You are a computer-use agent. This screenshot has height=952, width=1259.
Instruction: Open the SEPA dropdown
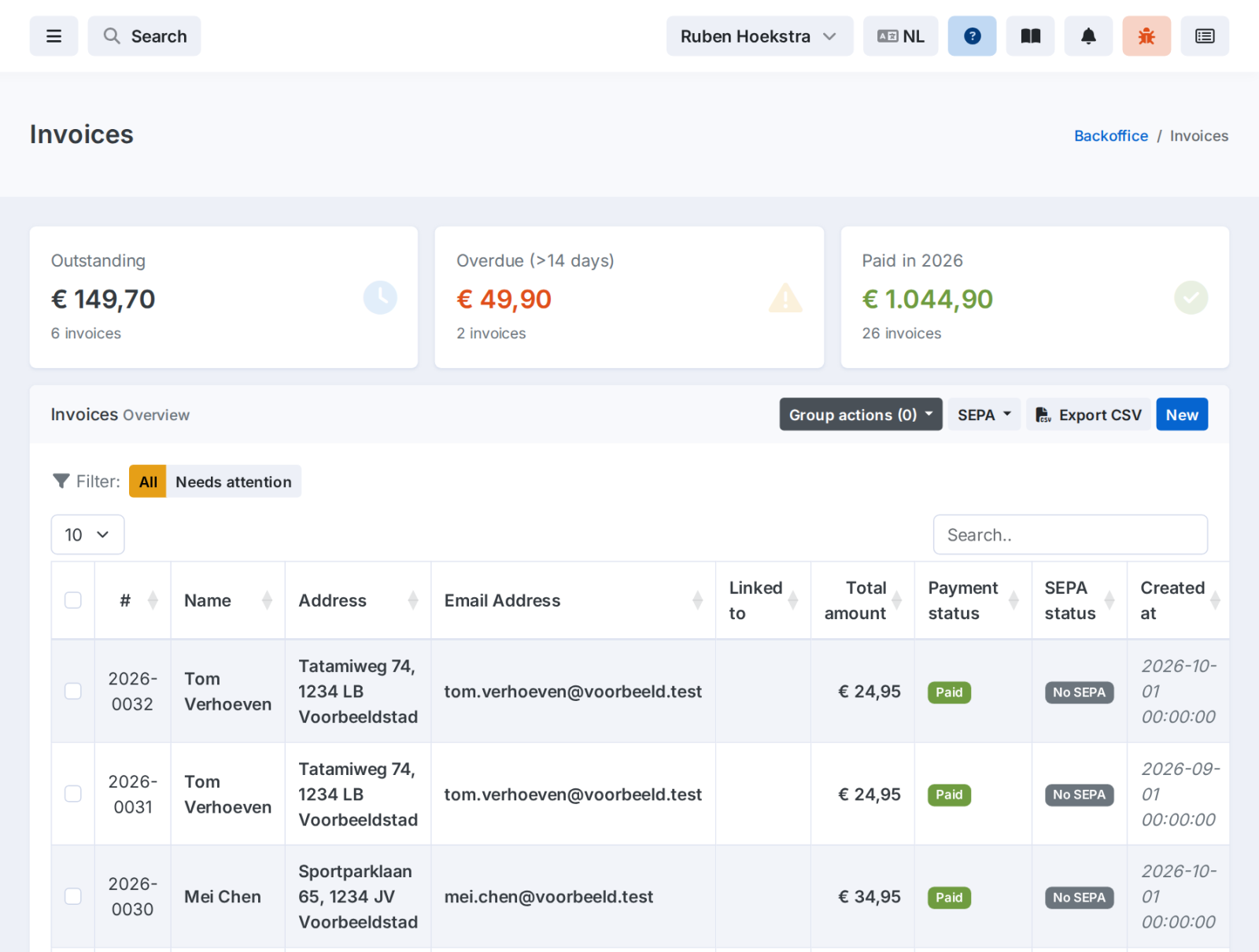point(984,415)
